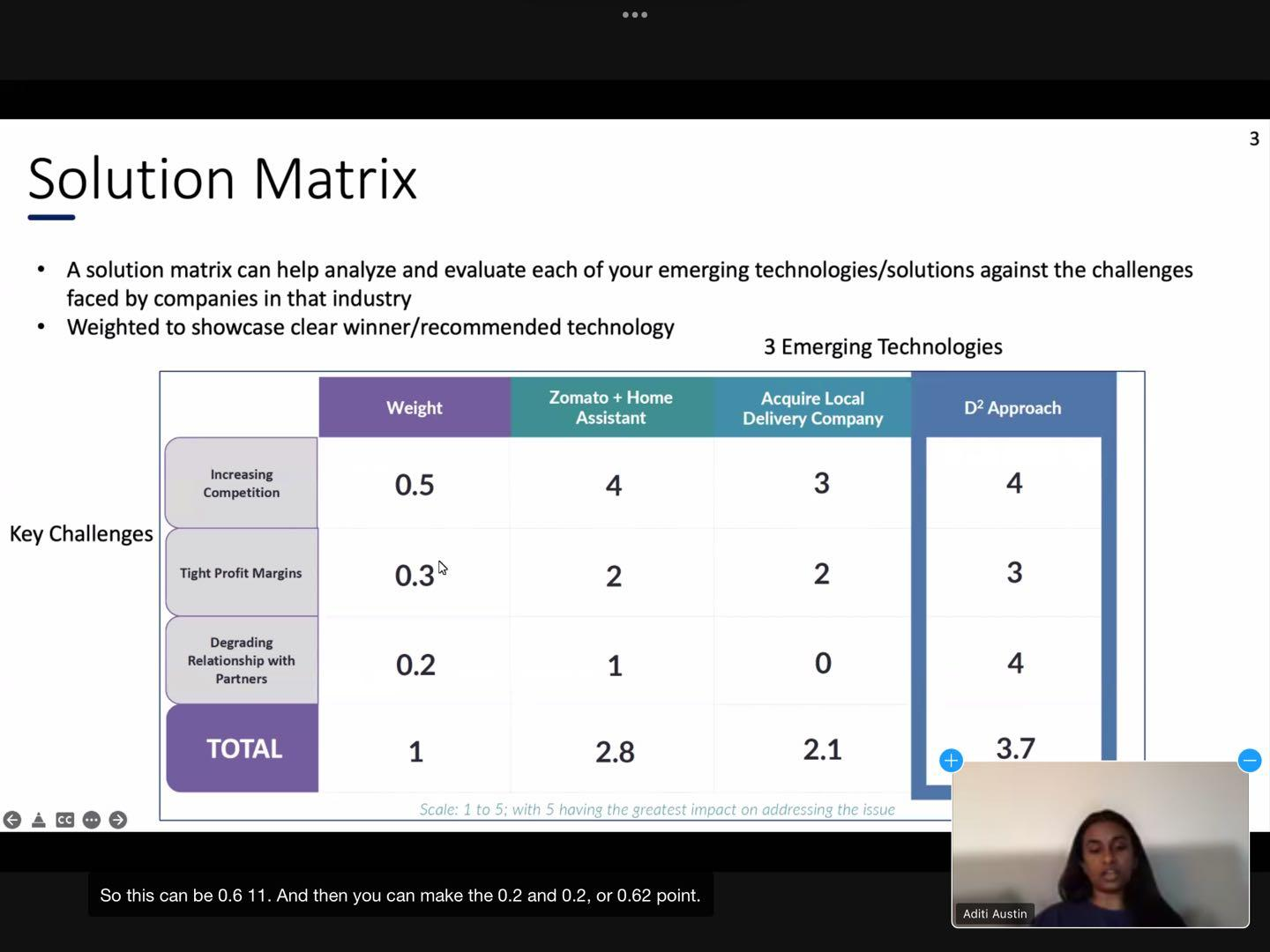Click the Degrading Relationship with Partners box

tap(242, 660)
